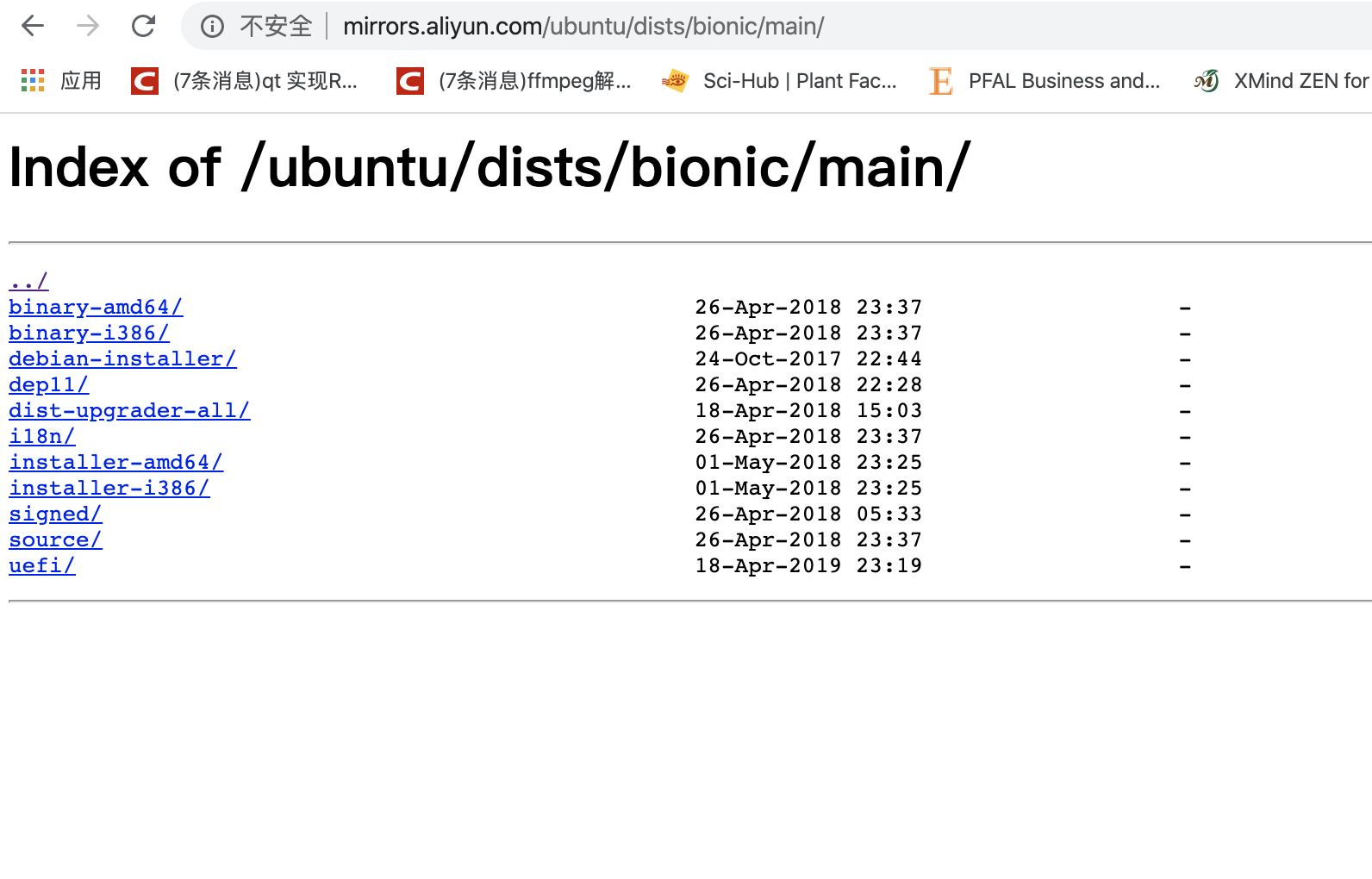Navigate to the parent directory link
Viewport: 1372px width, 879px height.
click(27, 280)
